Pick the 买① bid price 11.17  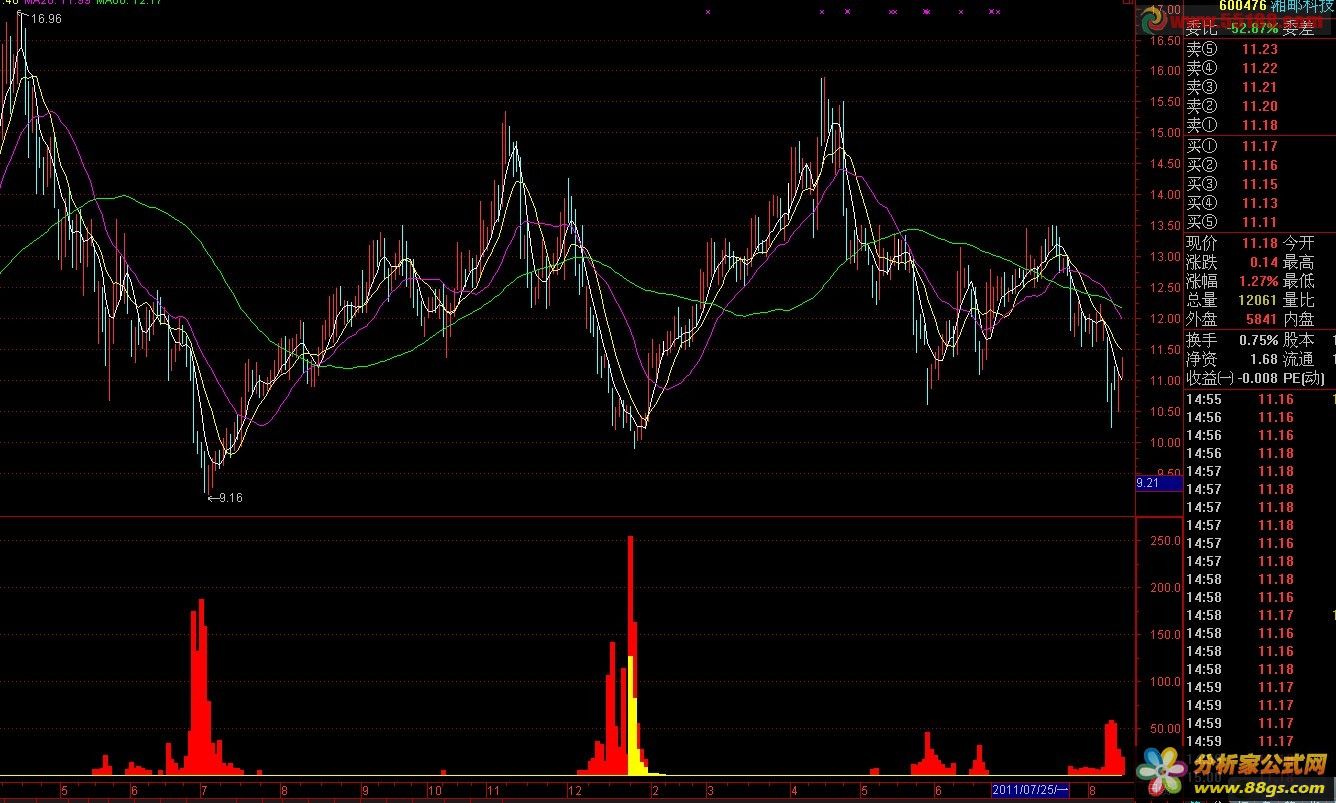click(1260, 146)
